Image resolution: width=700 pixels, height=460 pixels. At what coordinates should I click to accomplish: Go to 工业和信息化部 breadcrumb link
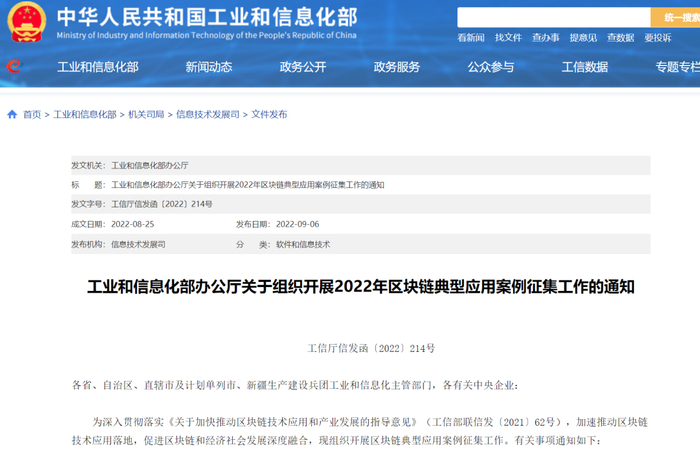point(85,114)
